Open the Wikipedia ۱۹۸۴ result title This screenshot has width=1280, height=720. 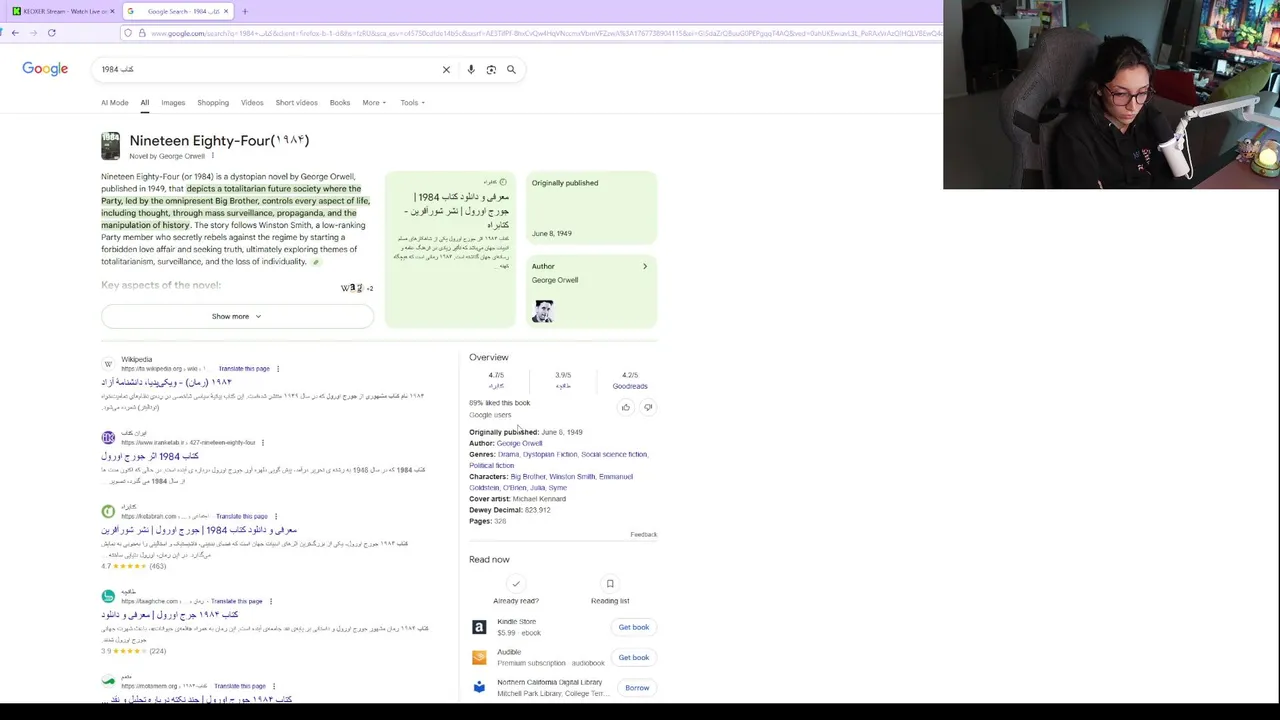(166, 382)
